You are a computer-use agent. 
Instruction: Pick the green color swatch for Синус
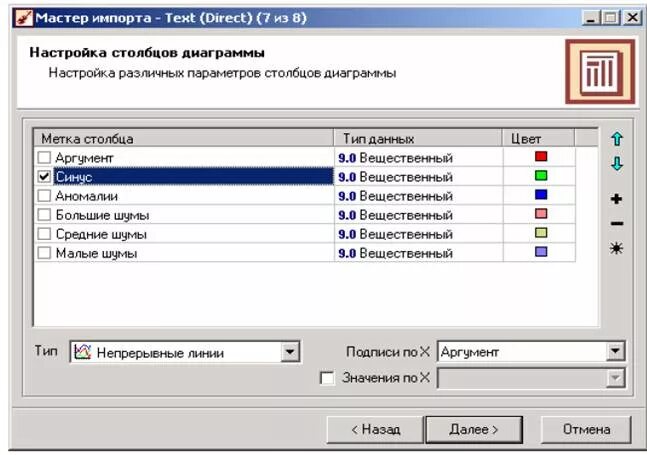(x=541, y=175)
